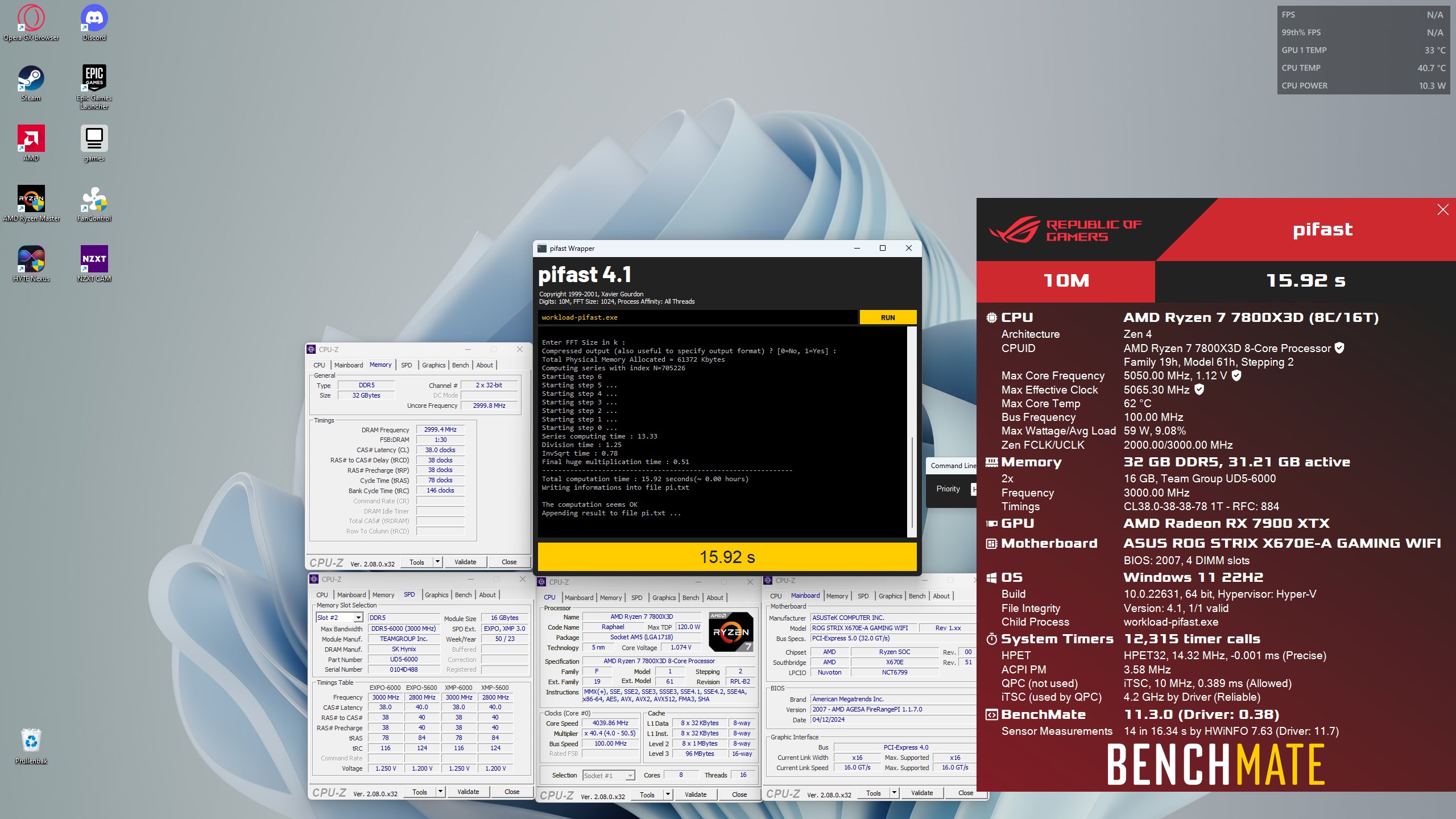Close the BenchMate result panel with X
The width and height of the screenshot is (1456, 819).
click(1443, 209)
